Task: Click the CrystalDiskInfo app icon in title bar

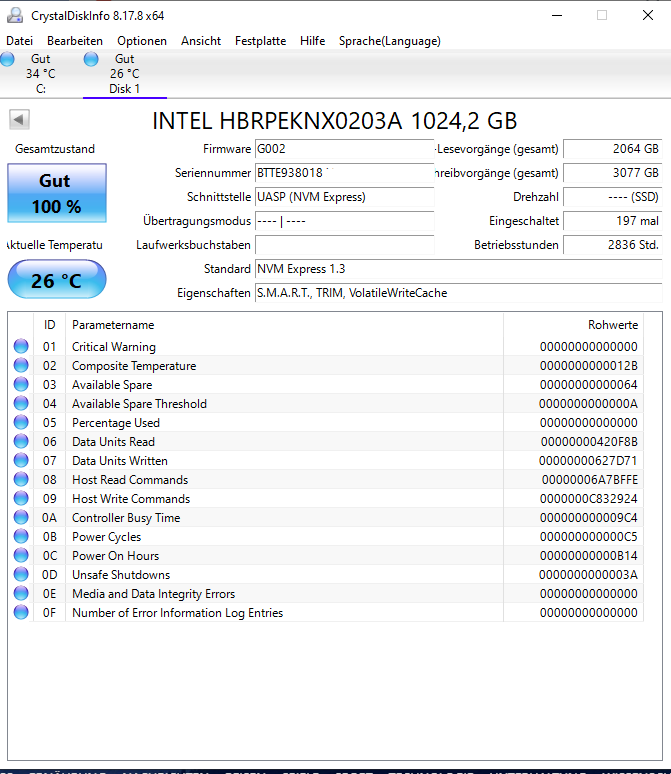Action: 15,15
